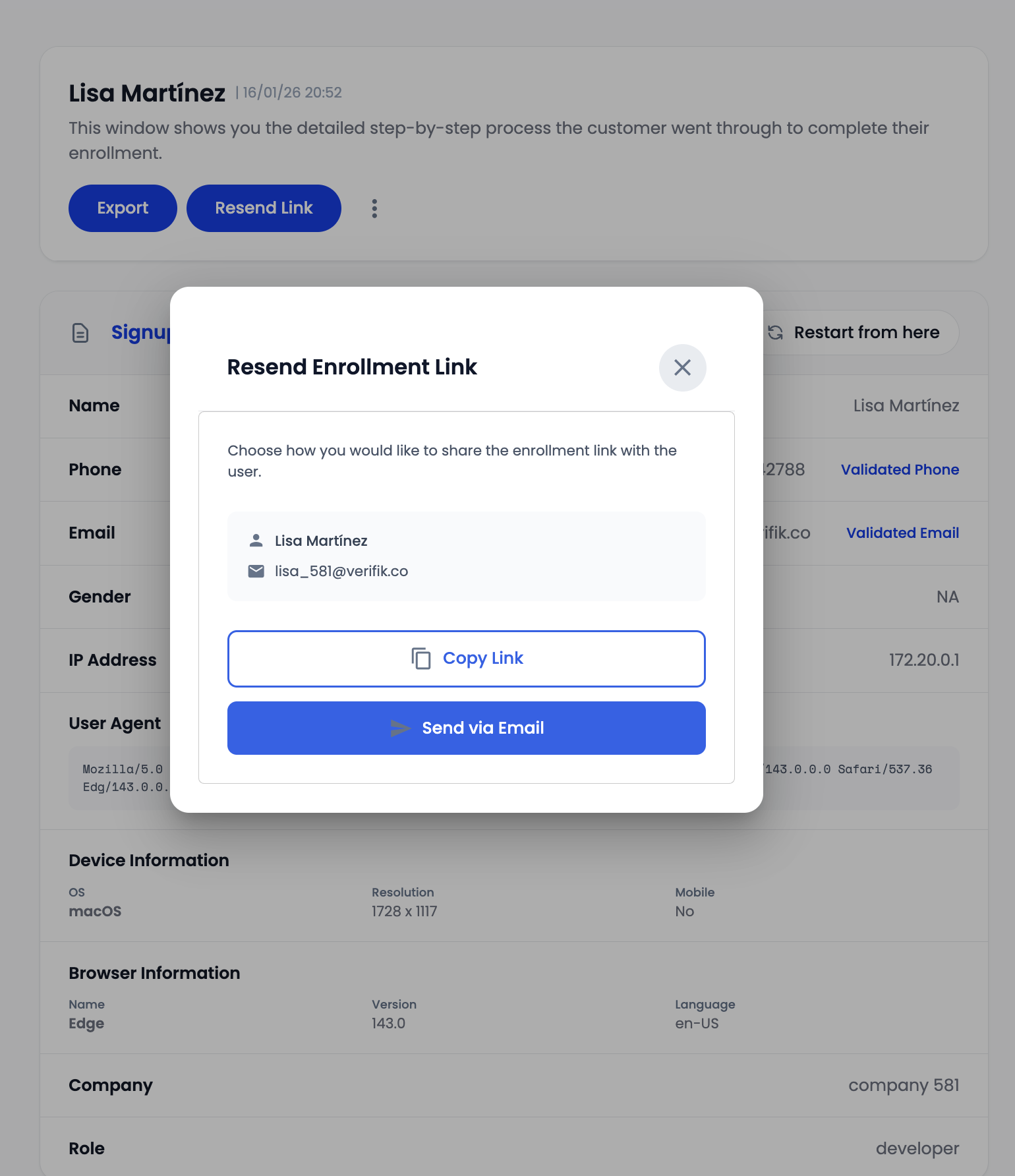The height and width of the screenshot is (1176, 1015).
Task: Click the developer role value
Action: (917, 1148)
